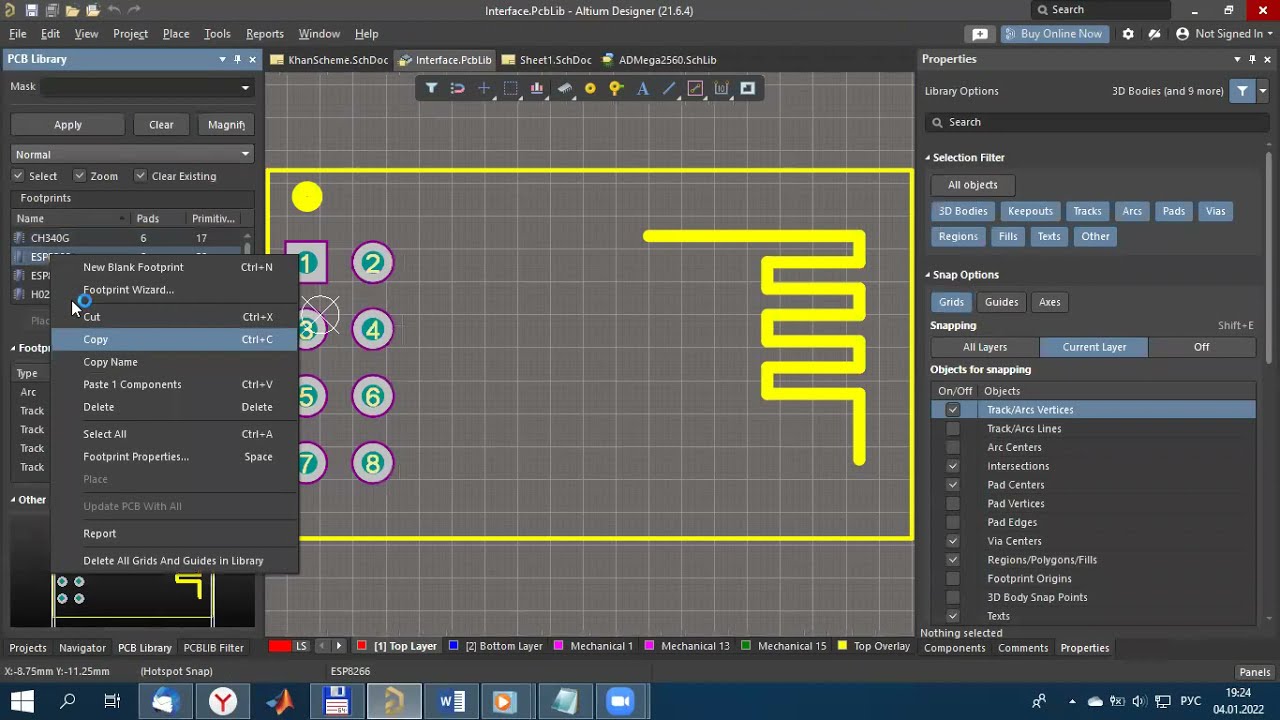
Task: Enable Track/Arcs Lines snapping
Action: click(953, 428)
